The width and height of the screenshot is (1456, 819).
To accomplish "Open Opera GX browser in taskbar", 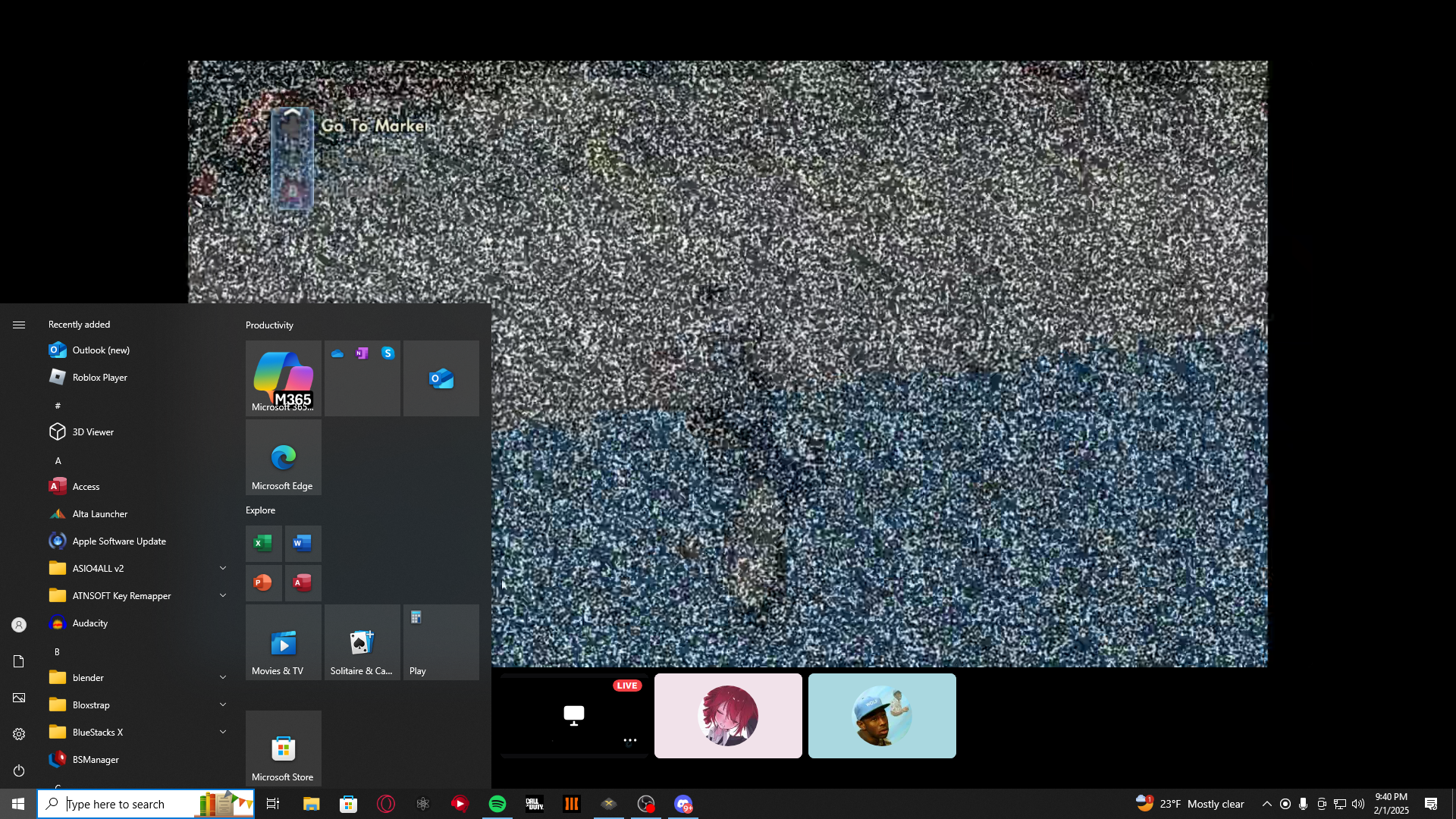I will [386, 804].
